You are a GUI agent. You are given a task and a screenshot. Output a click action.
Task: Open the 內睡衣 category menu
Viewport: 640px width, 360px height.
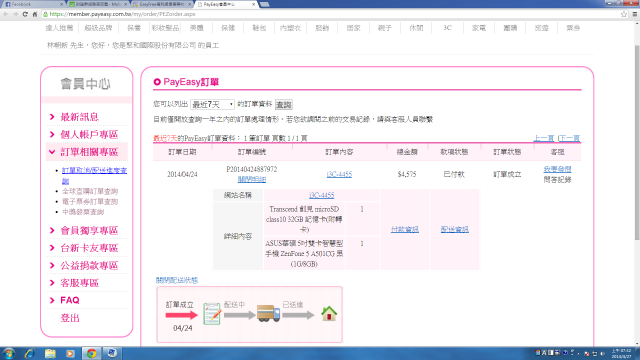click(290, 28)
